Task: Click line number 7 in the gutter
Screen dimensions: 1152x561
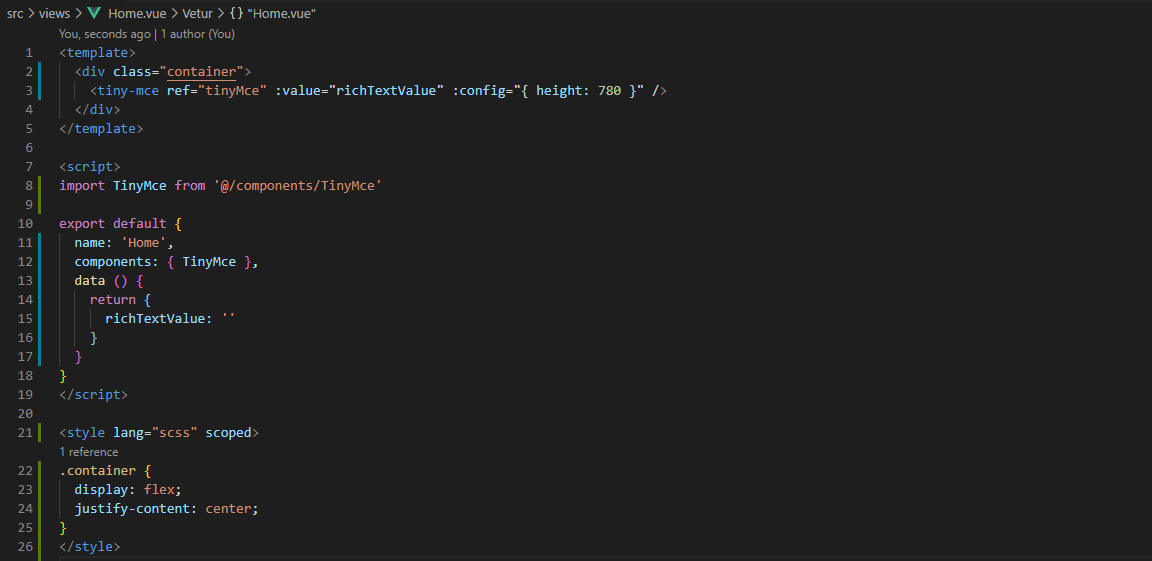Action: click(x=29, y=167)
